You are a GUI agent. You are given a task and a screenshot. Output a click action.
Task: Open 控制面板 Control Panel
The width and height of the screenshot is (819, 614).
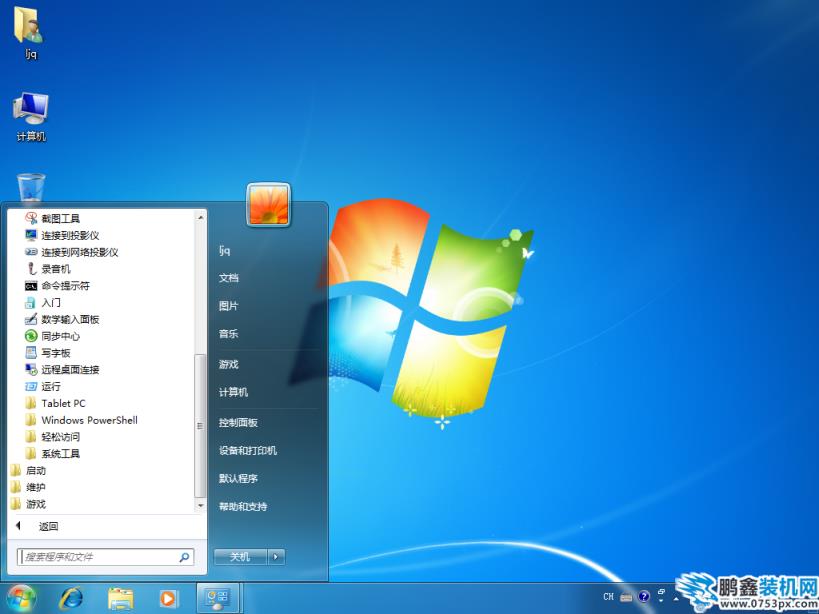238,422
